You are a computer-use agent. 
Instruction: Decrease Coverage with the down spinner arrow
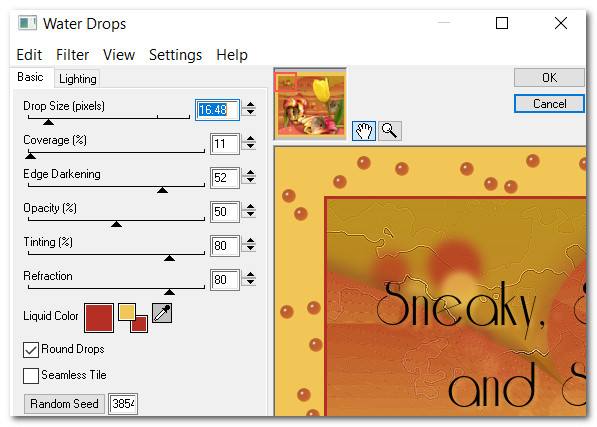click(x=250, y=147)
